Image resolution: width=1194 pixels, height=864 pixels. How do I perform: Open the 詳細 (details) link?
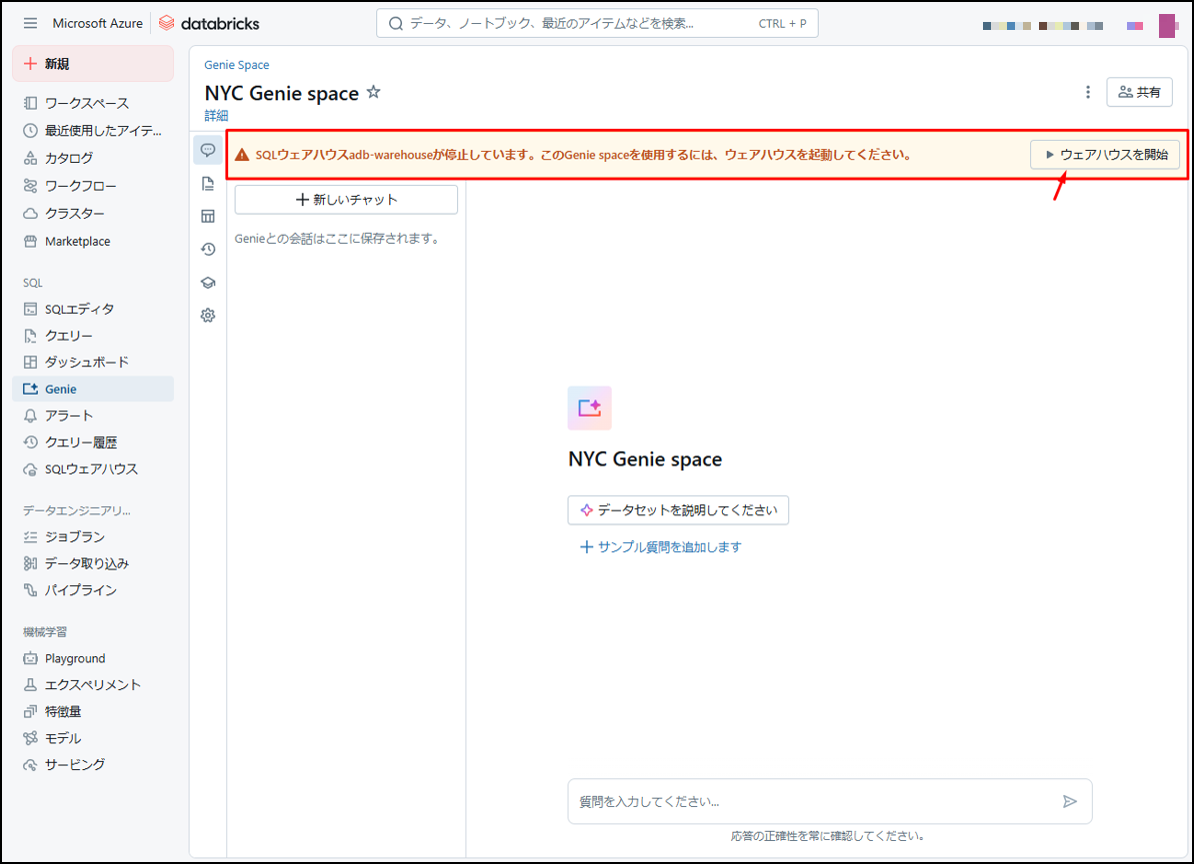pos(216,116)
